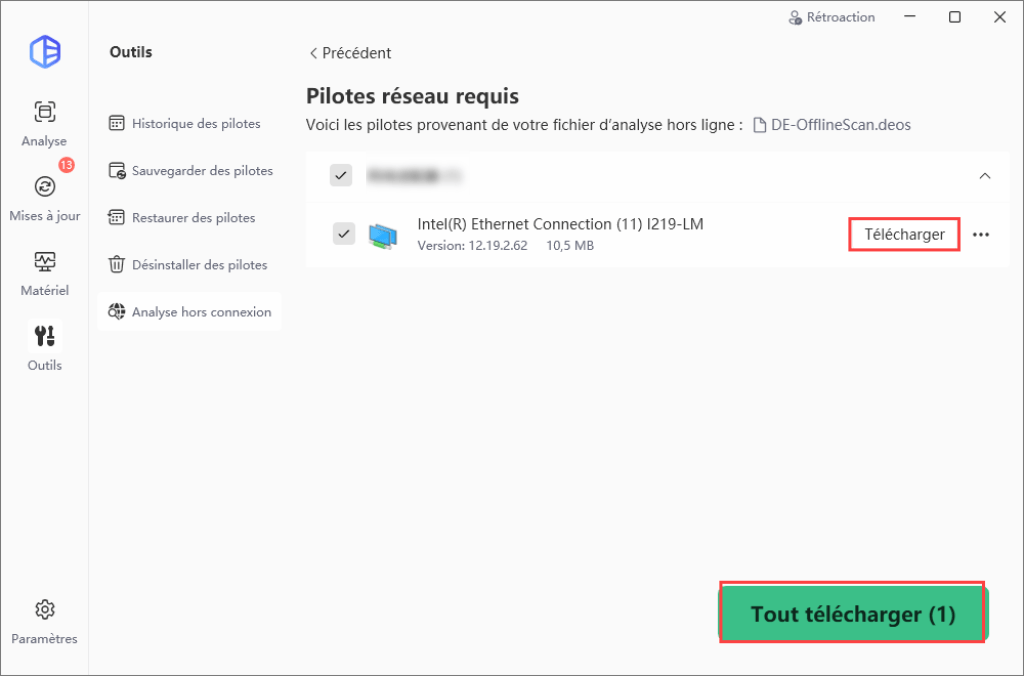Click the network adapter device icon
The image size is (1024, 676).
383,235
